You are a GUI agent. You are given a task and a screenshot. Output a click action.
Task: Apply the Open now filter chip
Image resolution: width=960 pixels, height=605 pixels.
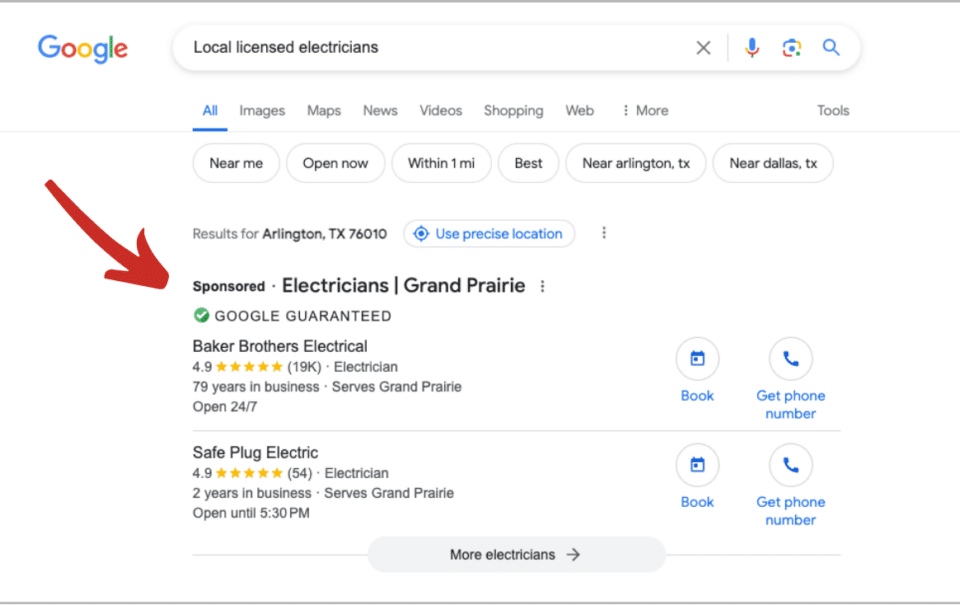coord(336,163)
